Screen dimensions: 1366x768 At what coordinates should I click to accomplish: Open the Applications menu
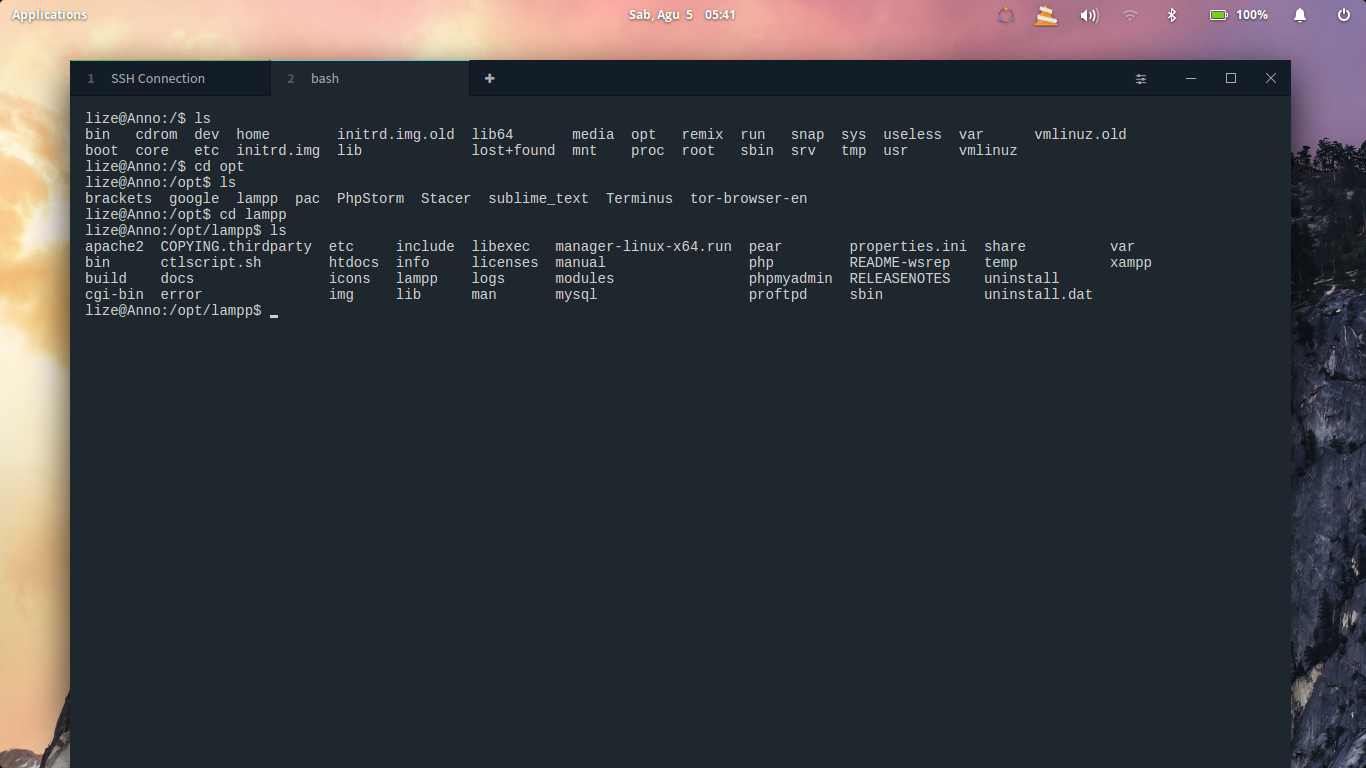[x=48, y=15]
